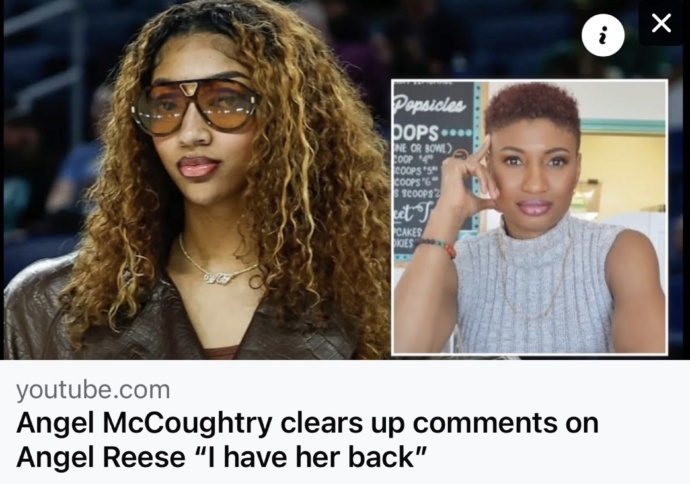Click the beaded bracelet in inset photo
Viewport: 690px width, 484px height.
click(437, 247)
